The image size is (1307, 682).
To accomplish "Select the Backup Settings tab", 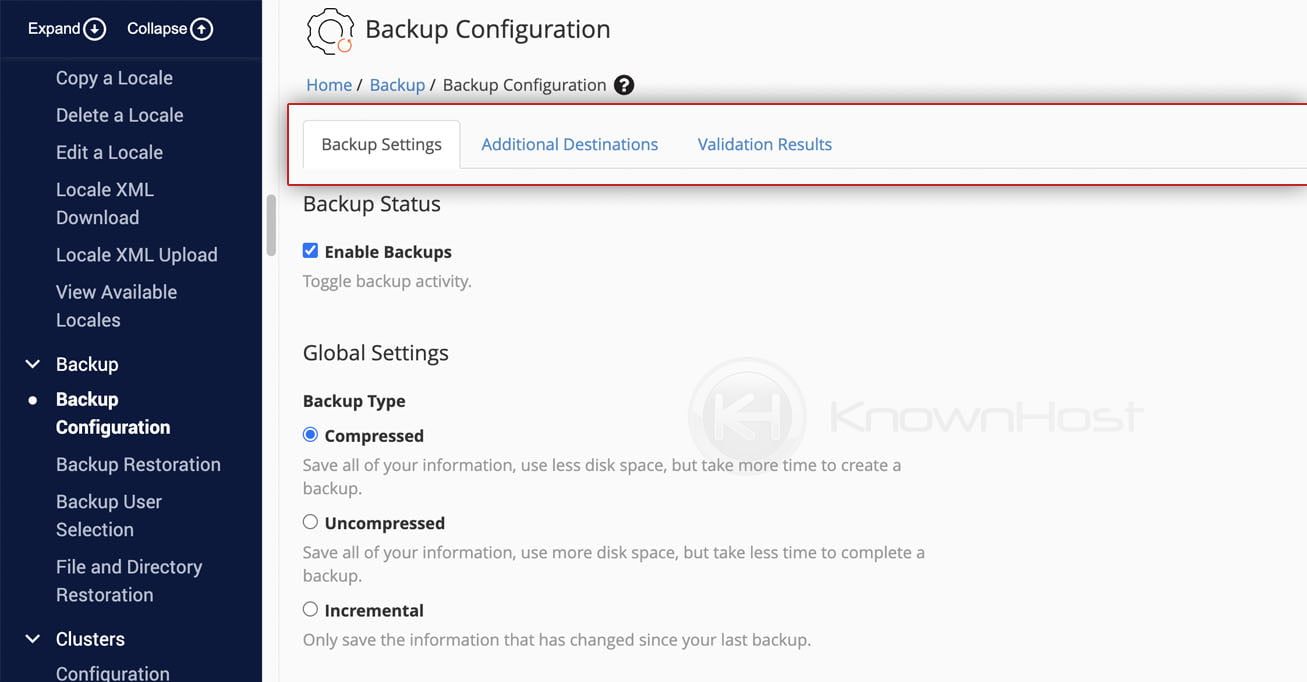I will point(380,144).
